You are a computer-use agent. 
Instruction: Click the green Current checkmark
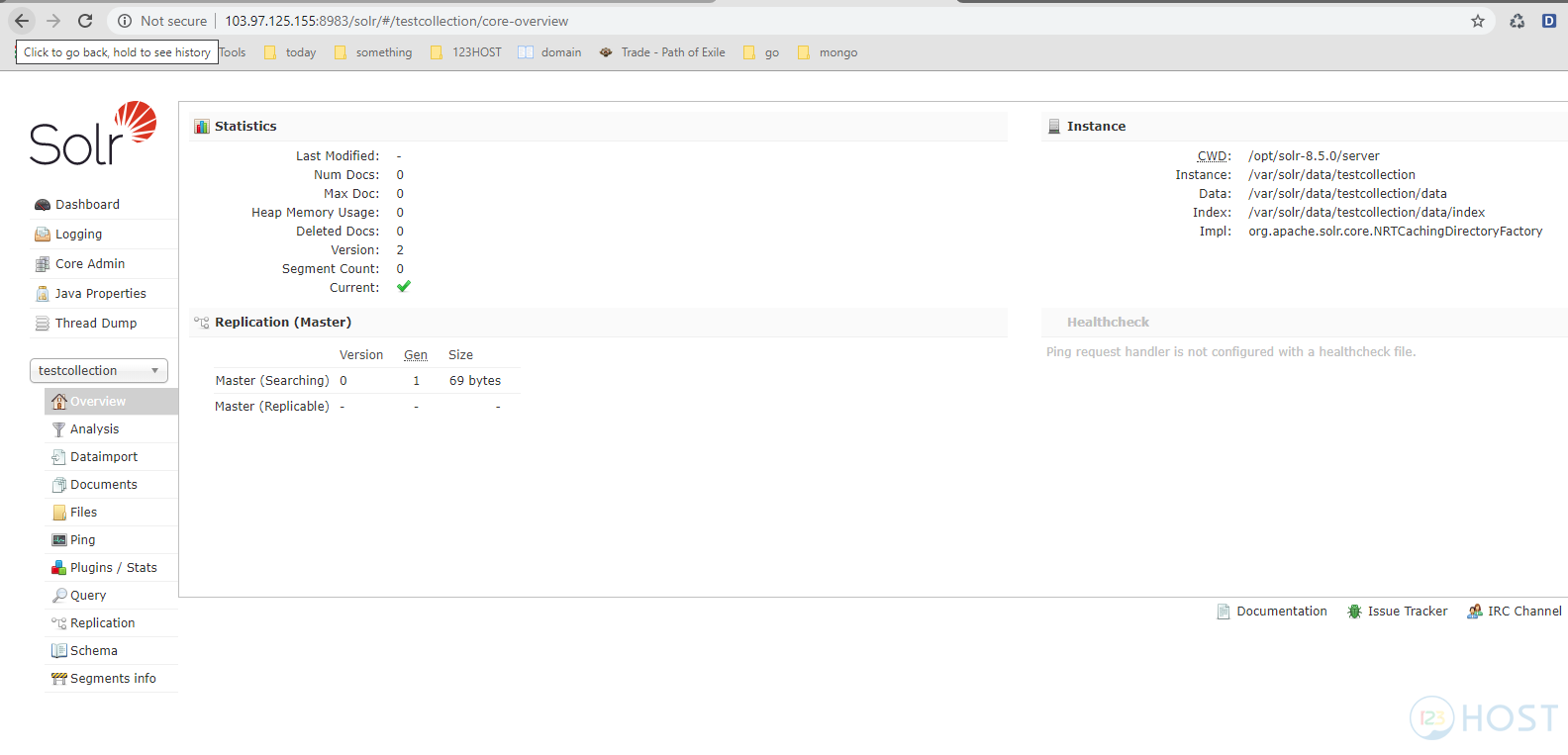click(x=403, y=287)
